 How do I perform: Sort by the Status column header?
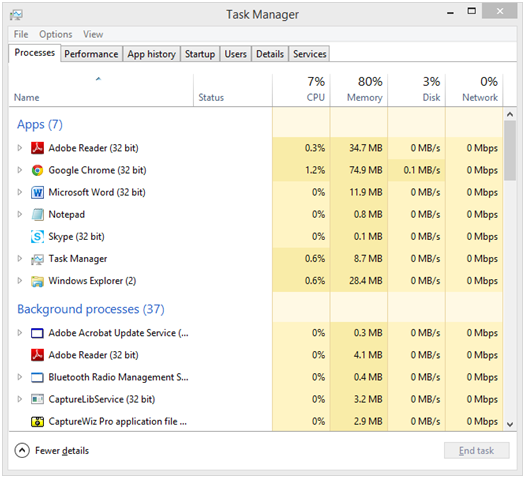[x=233, y=90]
